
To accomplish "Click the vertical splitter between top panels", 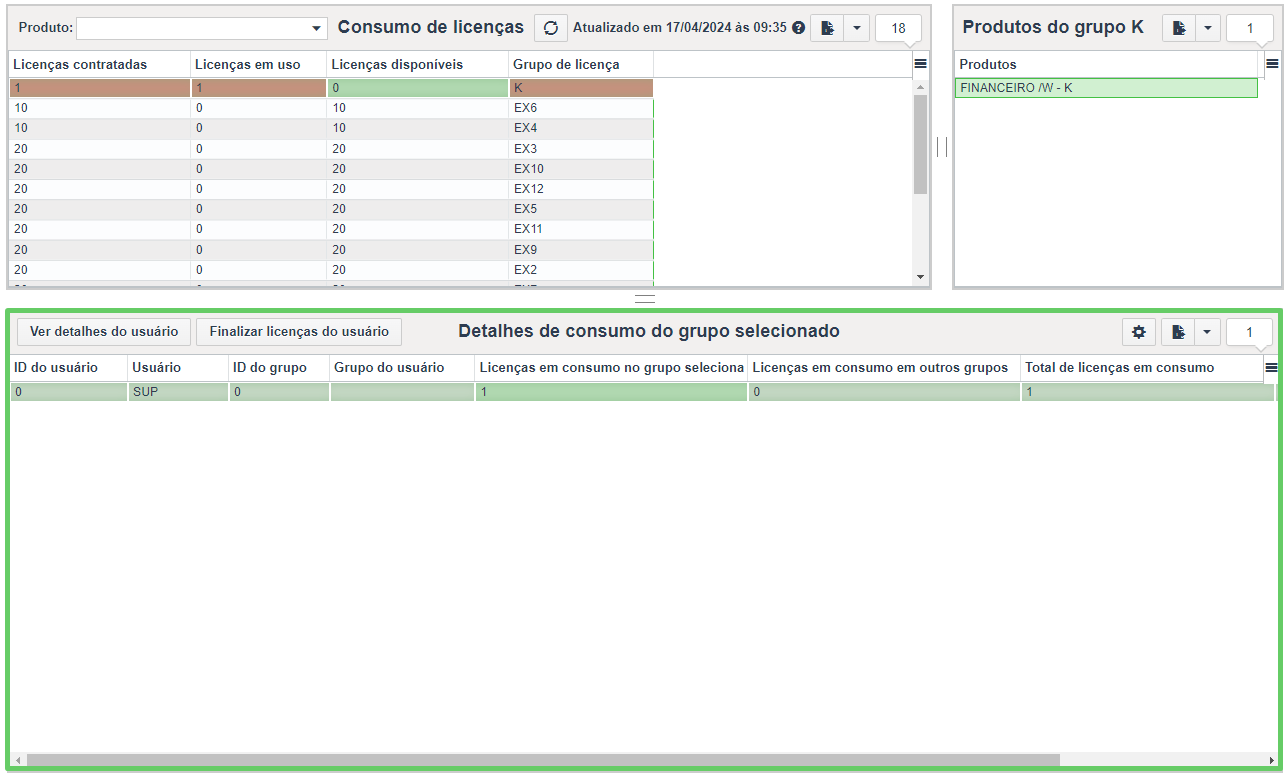I will 942,147.
